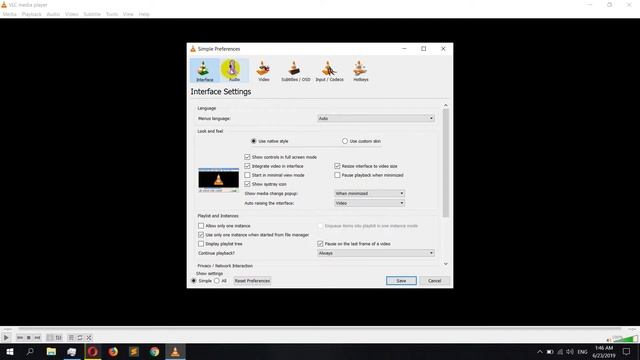640x360 pixels.
Task: Open the Menus language dropdown
Action: pos(376,118)
